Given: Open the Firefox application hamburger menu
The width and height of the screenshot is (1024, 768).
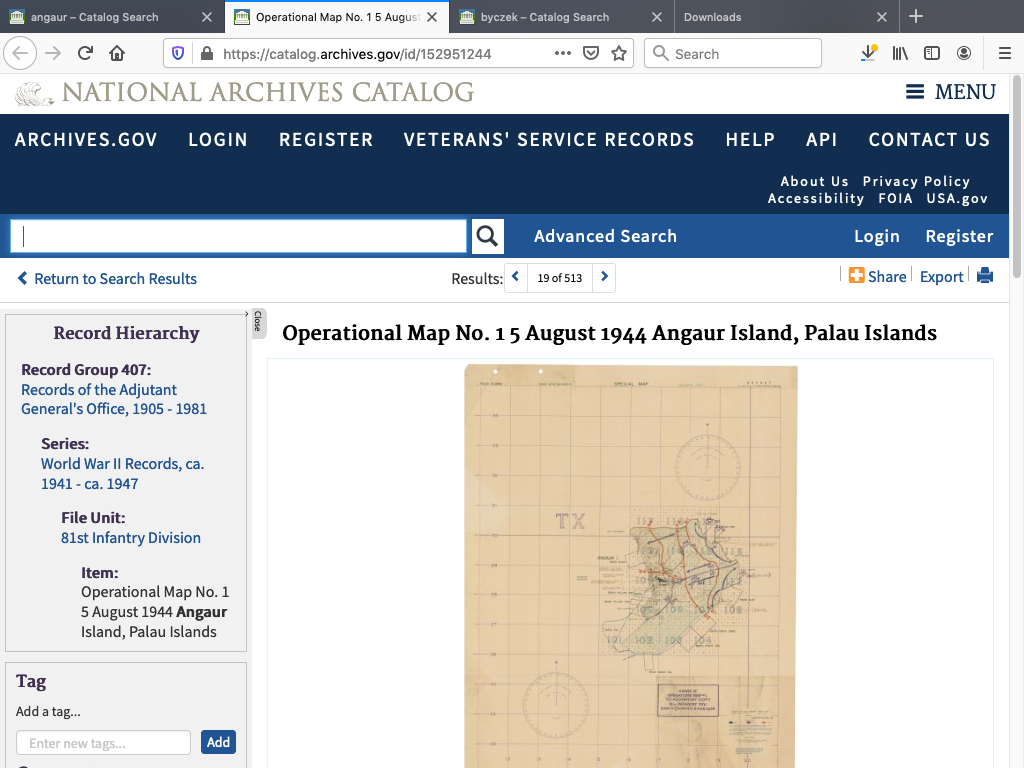Looking at the screenshot, I should (x=1004, y=54).
